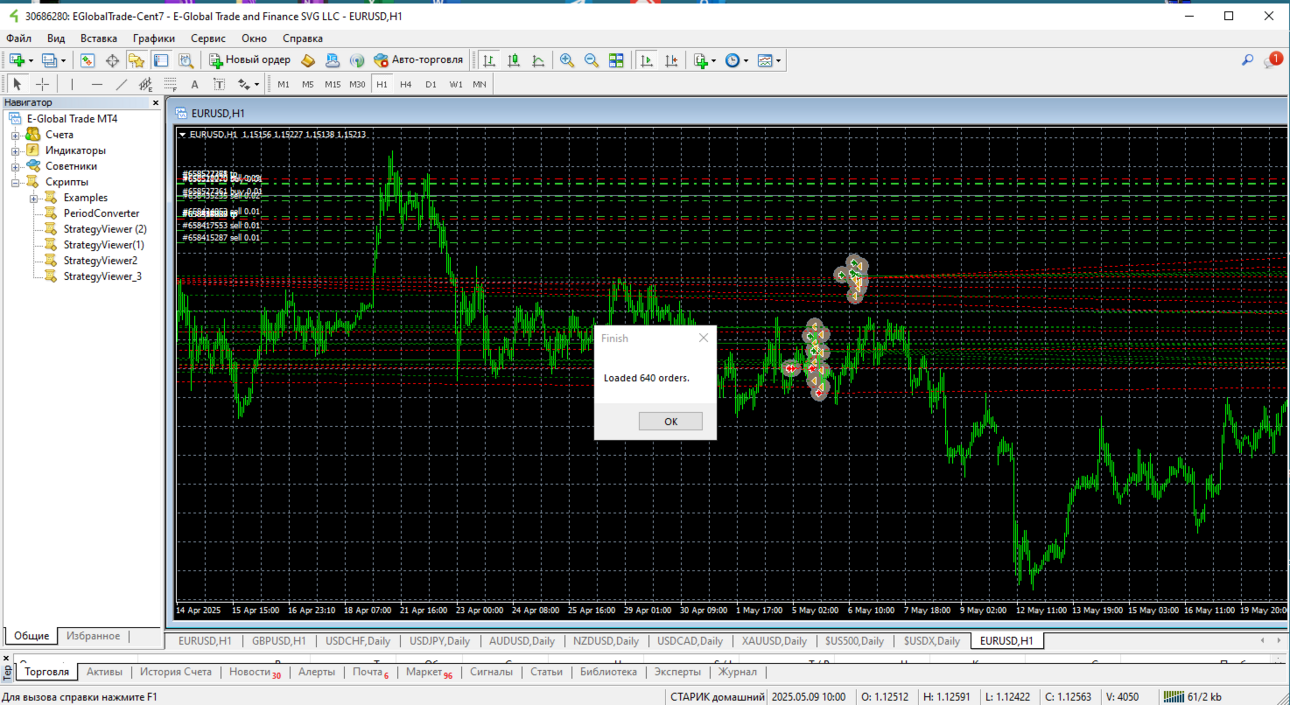Open the Strategy Tester magnifier icon

(x=184, y=60)
